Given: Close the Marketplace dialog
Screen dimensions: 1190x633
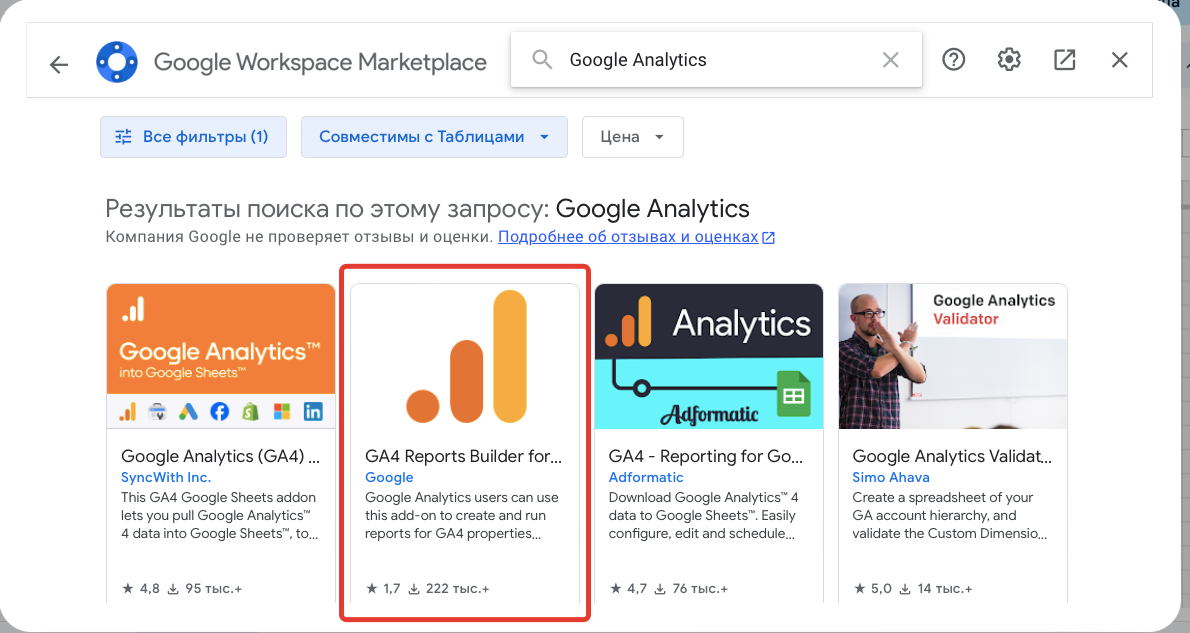Looking at the screenshot, I should pos(1119,60).
